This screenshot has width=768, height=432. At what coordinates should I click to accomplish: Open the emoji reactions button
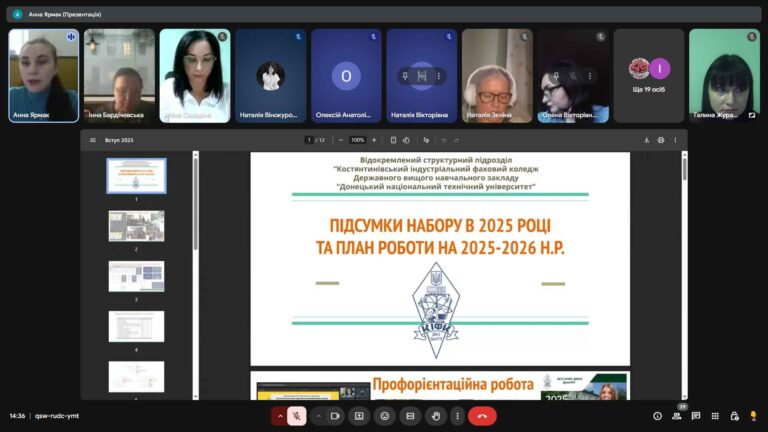point(384,416)
